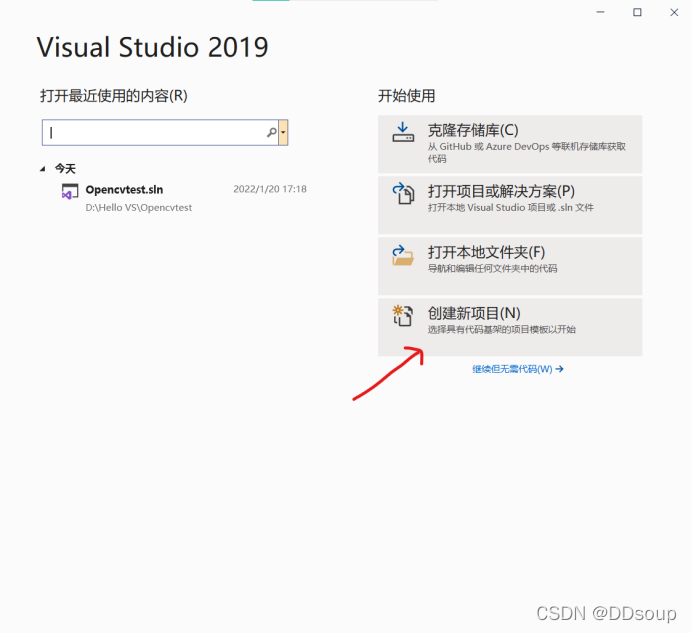This screenshot has width=692, height=633.
Task: Minimize the Visual Studio start window
Action: click(x=600, y=12)
